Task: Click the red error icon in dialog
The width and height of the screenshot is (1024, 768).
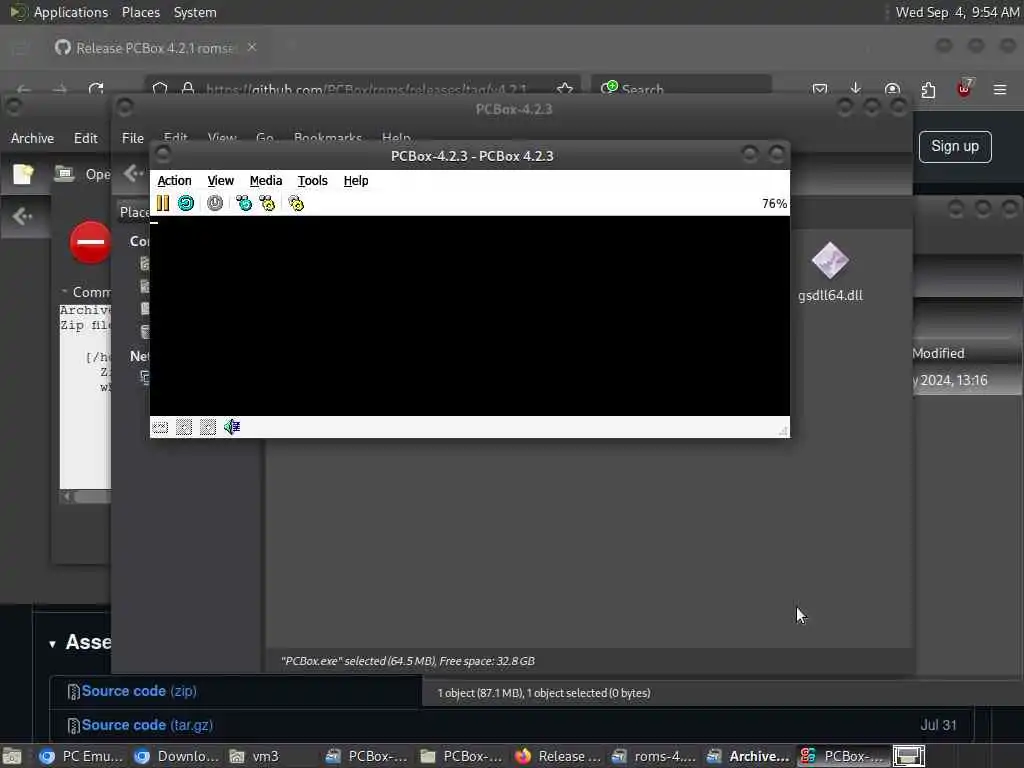Action: 90,242
